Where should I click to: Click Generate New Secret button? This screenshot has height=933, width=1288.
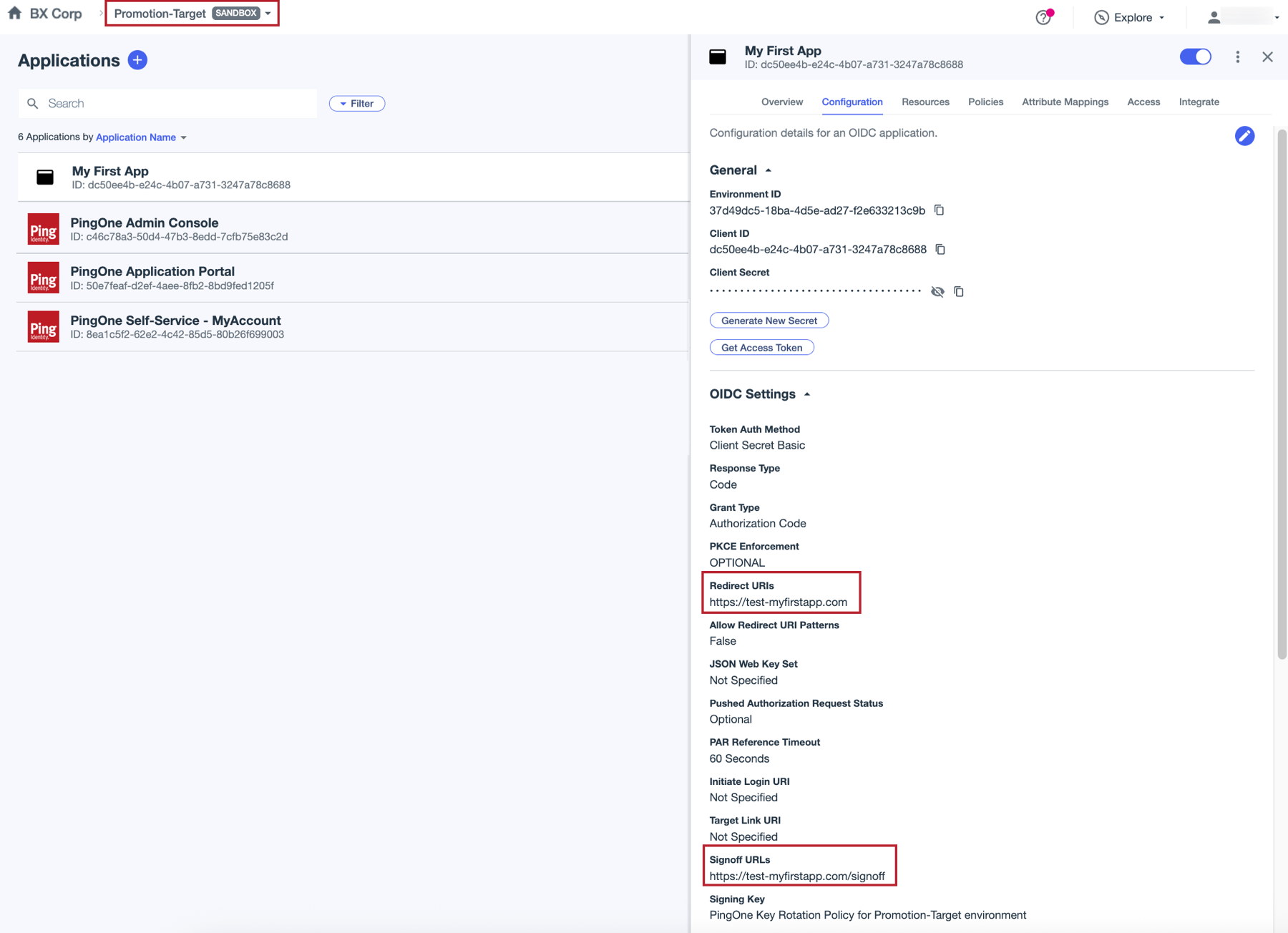click(769, 321)
